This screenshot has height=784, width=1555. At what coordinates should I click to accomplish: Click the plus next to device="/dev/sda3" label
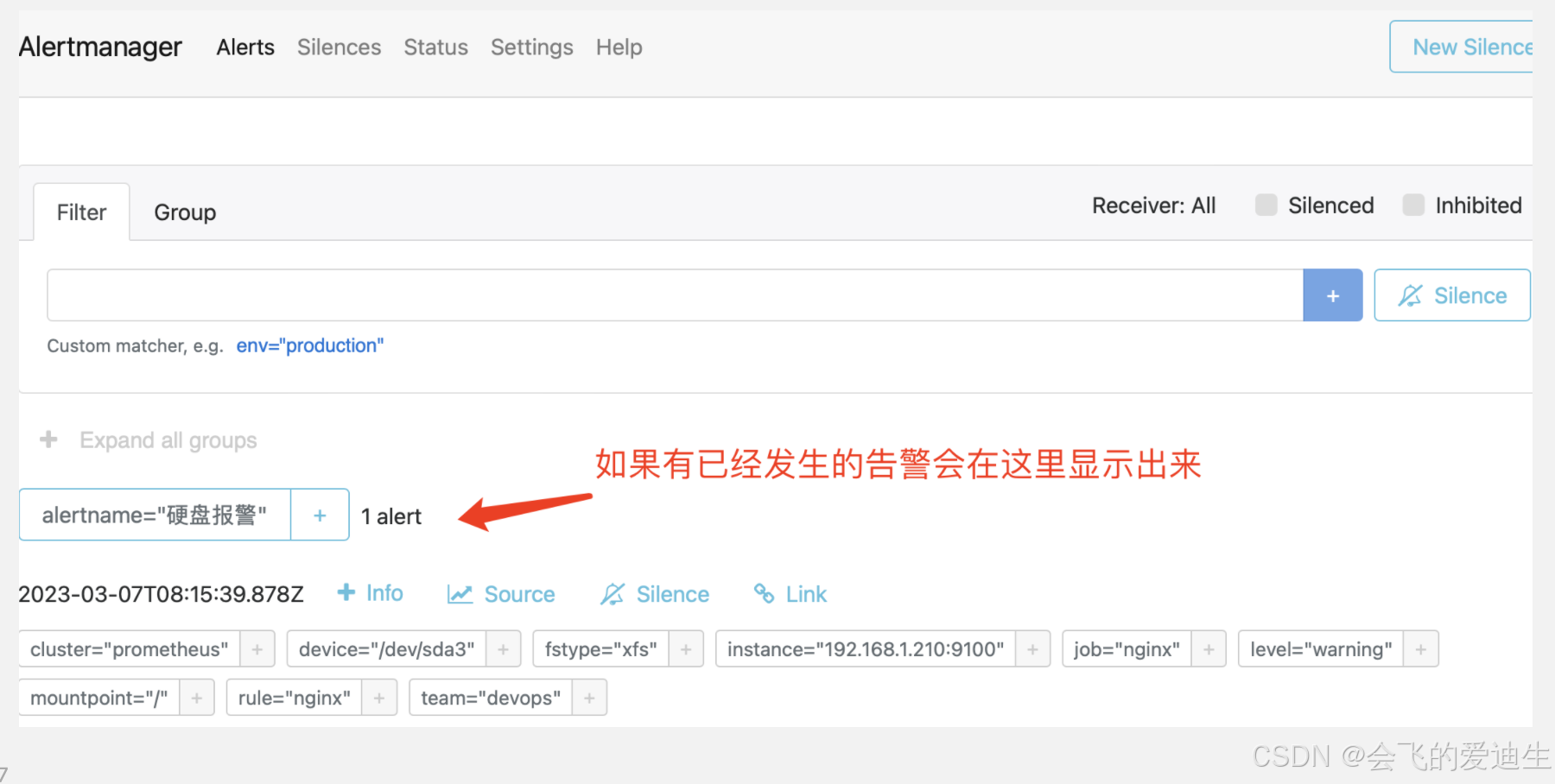pyautogui.click(x=504, y=649)
